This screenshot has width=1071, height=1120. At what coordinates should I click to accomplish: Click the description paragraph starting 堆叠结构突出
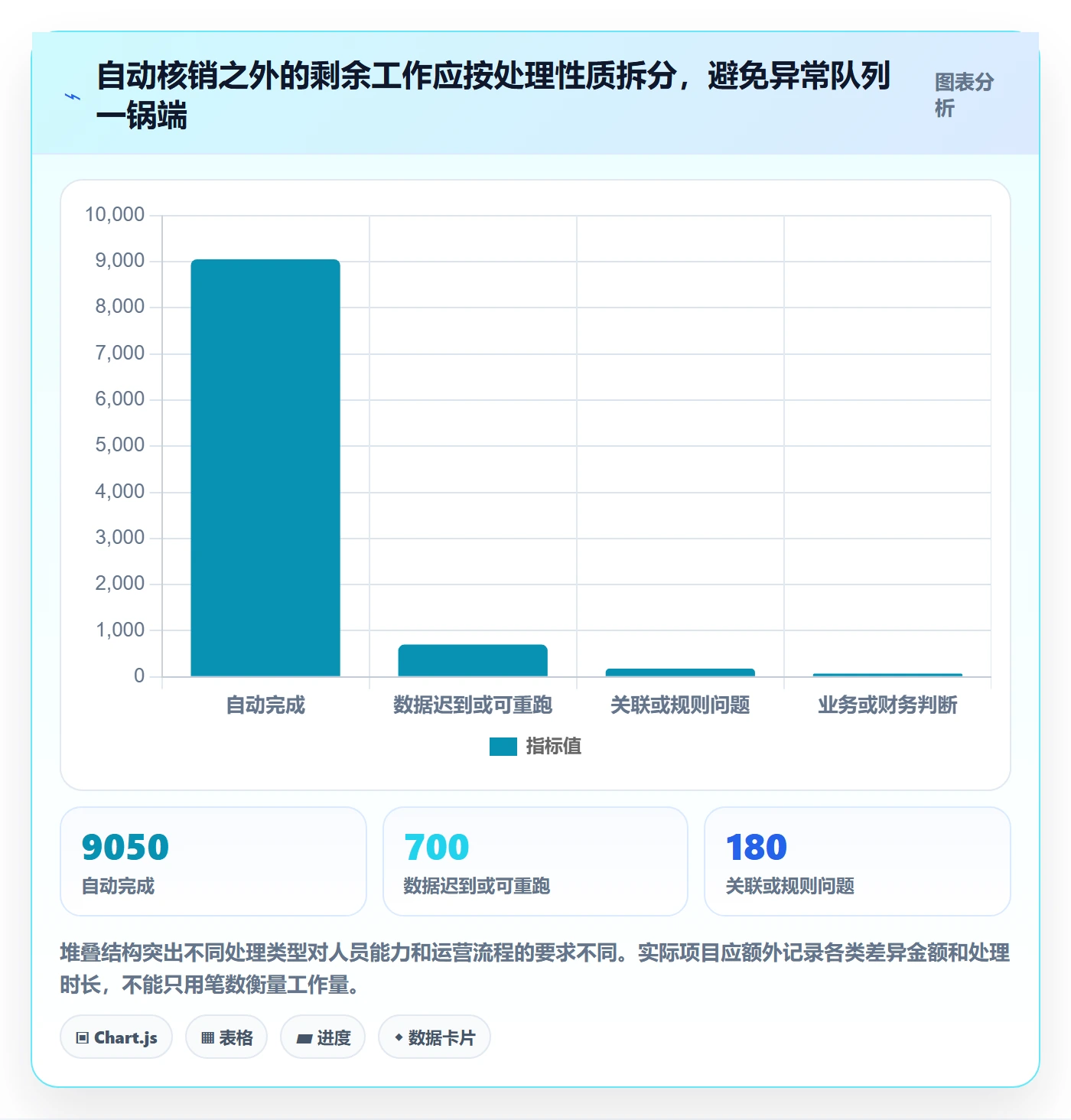[x=535, y=969]
